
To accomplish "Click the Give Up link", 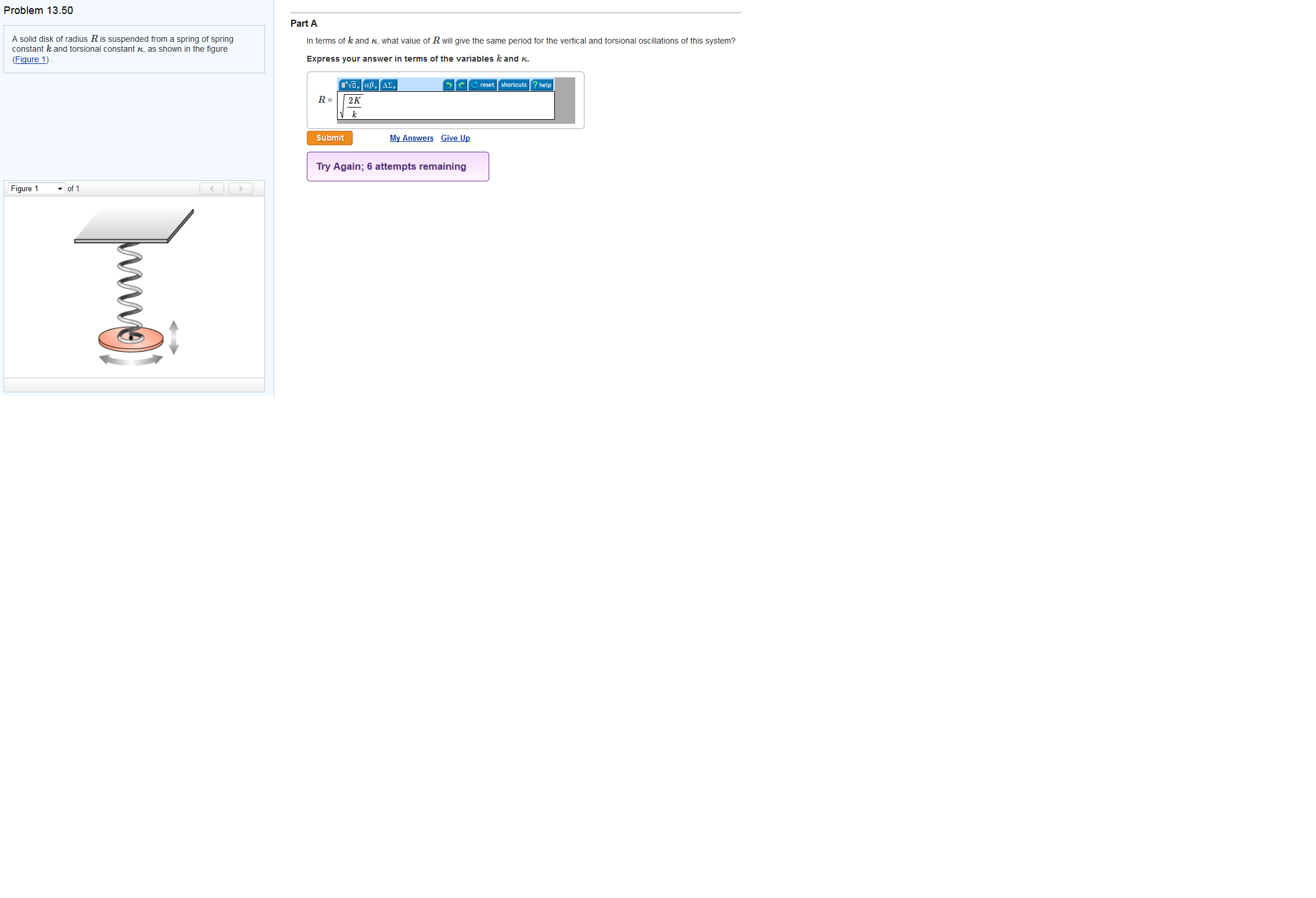I will click(x=455, y=138).
